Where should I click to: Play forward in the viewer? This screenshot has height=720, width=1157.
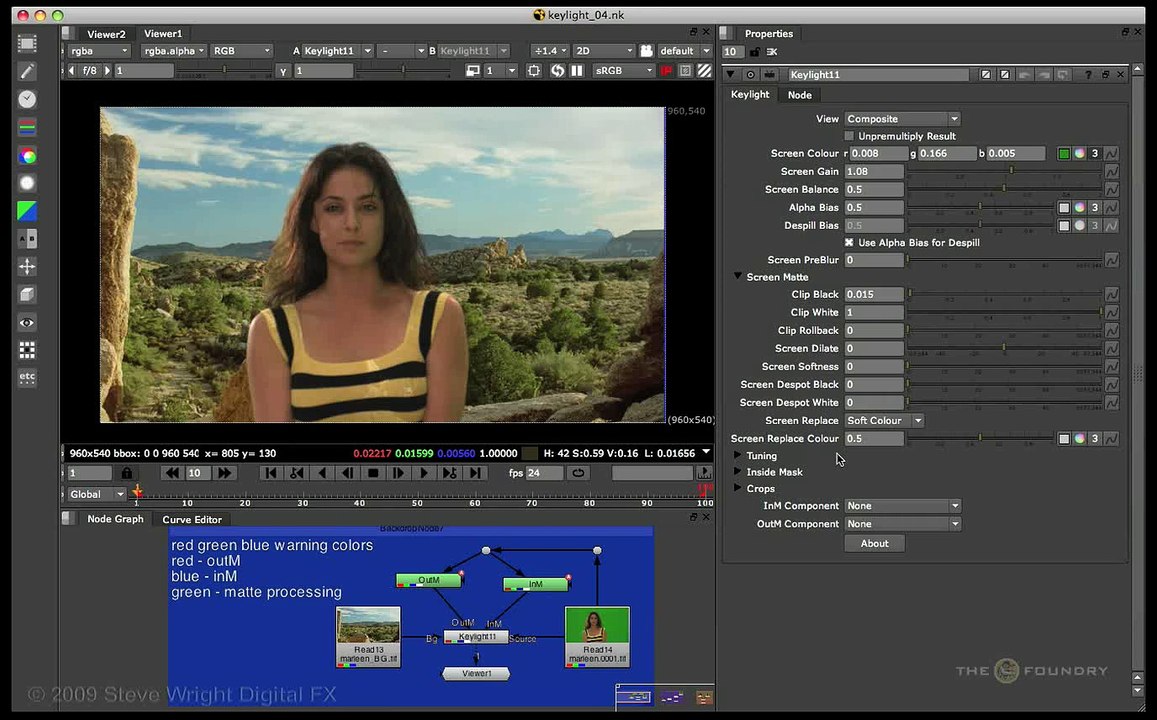tap(424, 473)
